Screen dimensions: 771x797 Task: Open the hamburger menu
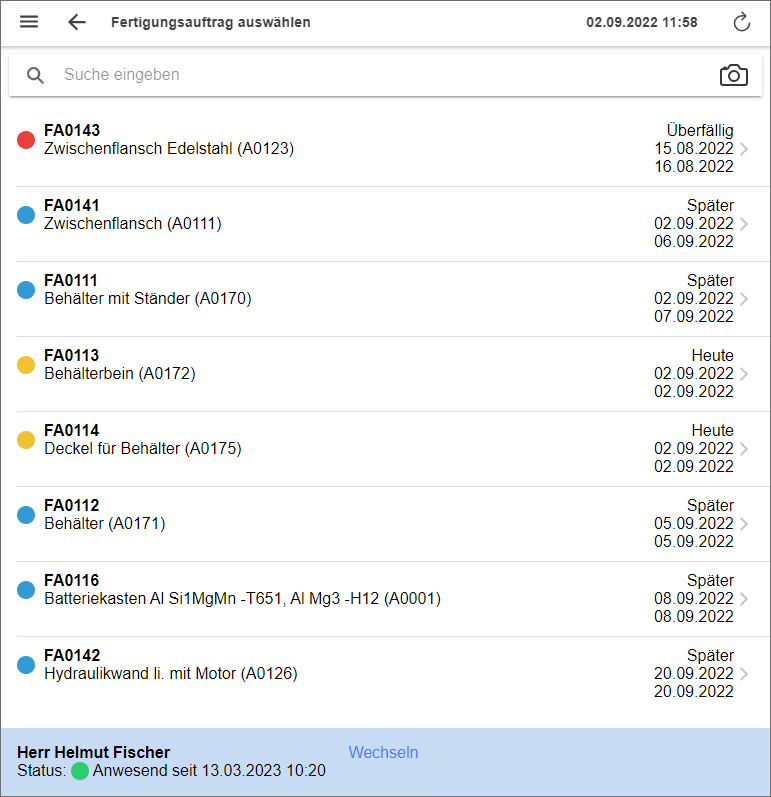(x=29, y=22)
